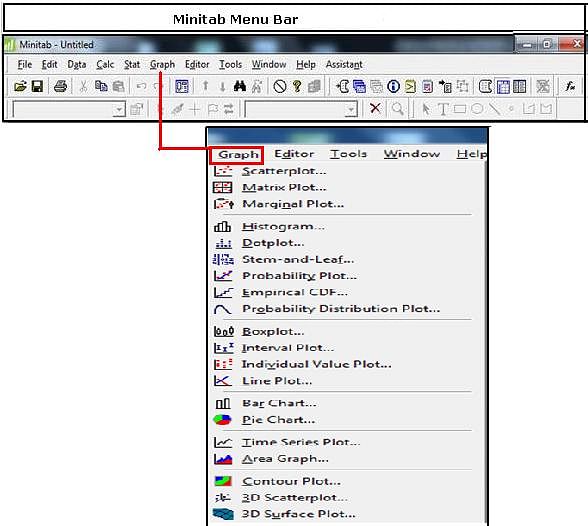Viewport: 588px width, 526px height.
Task: Click the Copy icon in the toolbar
Action: point(100,87)
